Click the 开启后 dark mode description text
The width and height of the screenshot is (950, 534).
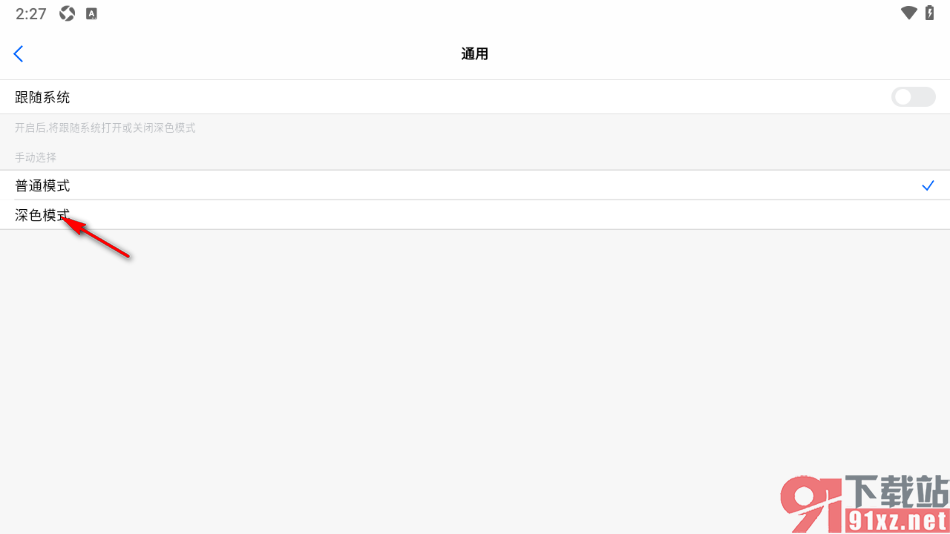(105, 128)
